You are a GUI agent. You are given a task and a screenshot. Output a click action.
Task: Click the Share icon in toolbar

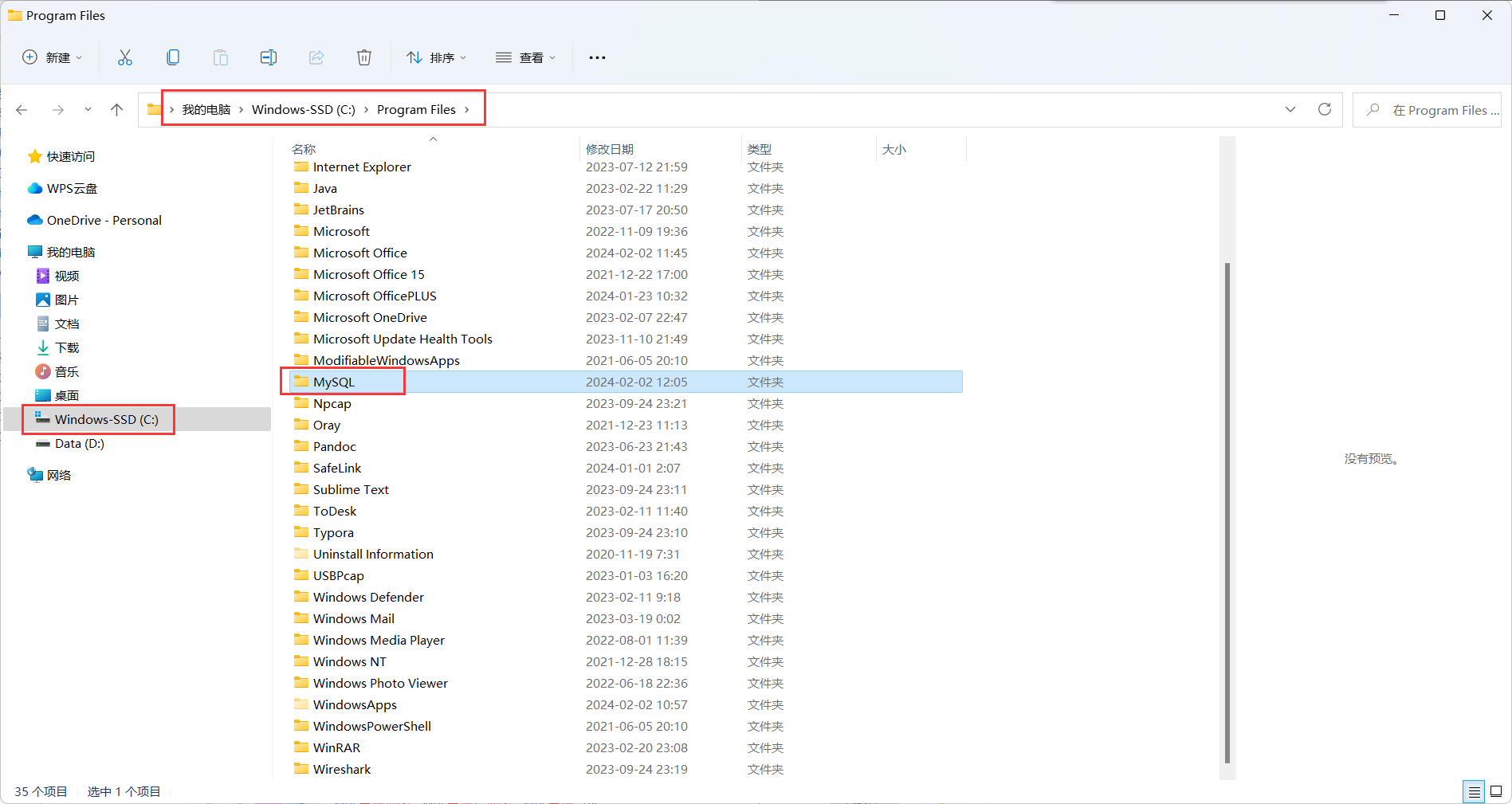pyautogui.click(x=316, y=57)
